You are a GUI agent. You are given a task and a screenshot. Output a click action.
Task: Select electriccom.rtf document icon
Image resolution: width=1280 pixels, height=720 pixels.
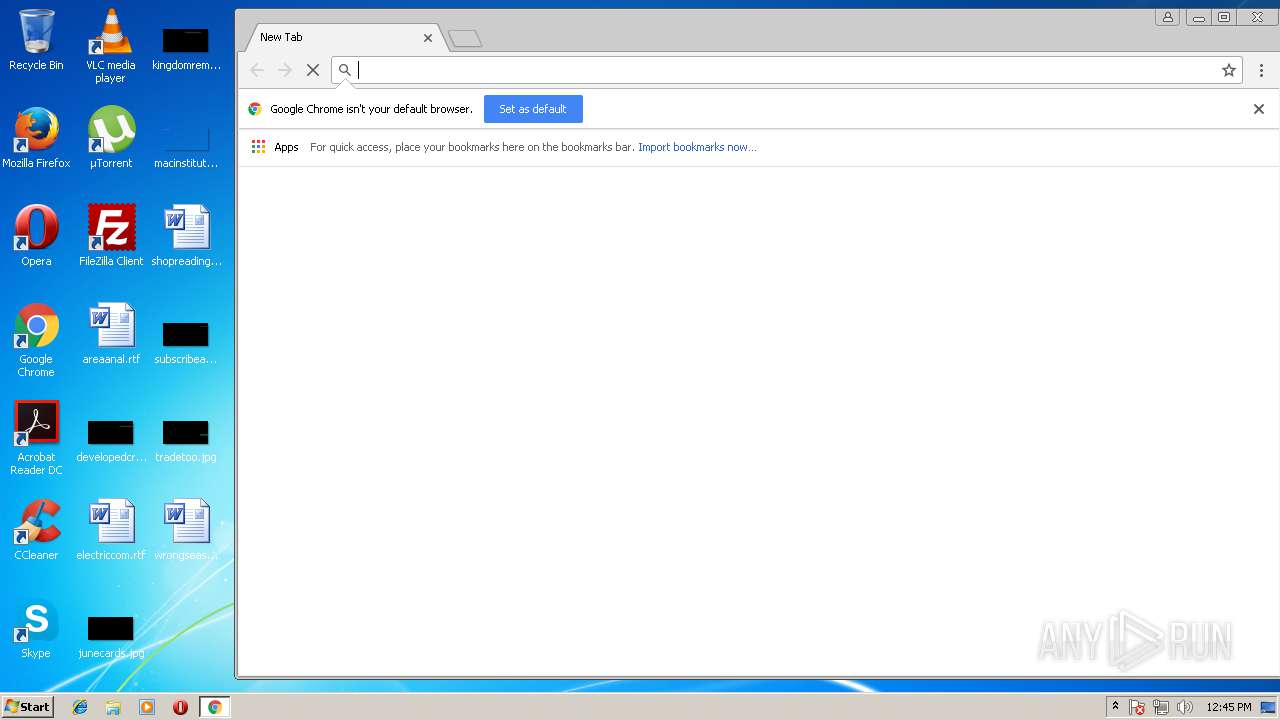pos(111,530)
